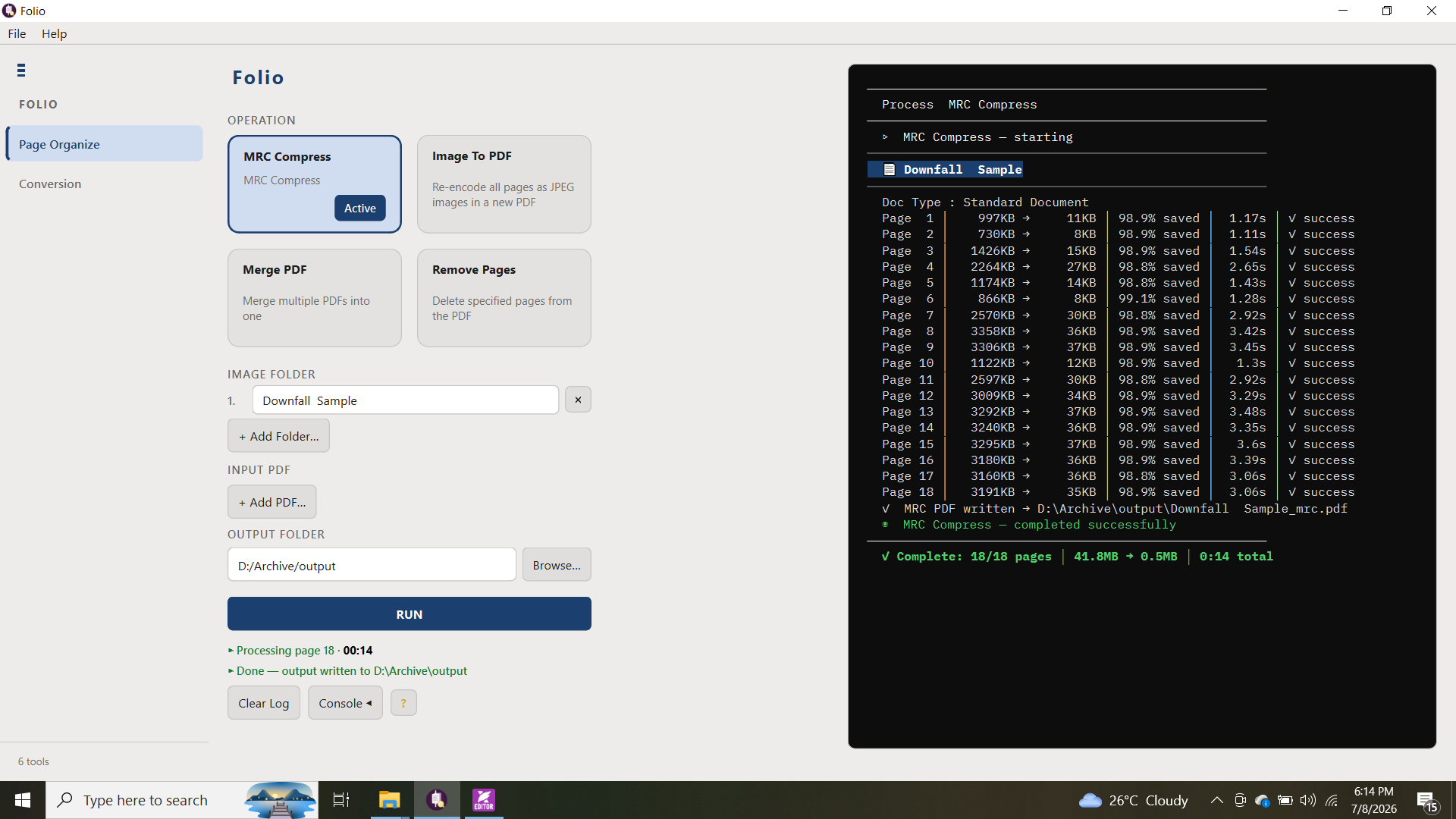
Task: Click the 'Process MRC Compress' console header
Action: [959, 105]
